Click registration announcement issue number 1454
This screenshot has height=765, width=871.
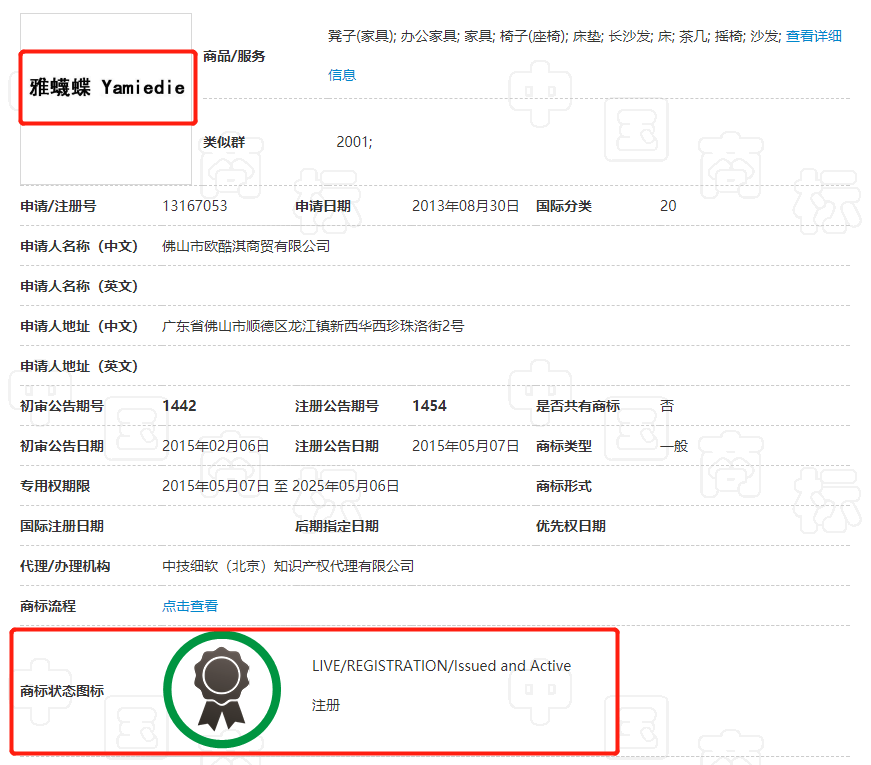(x=429, y=406)
